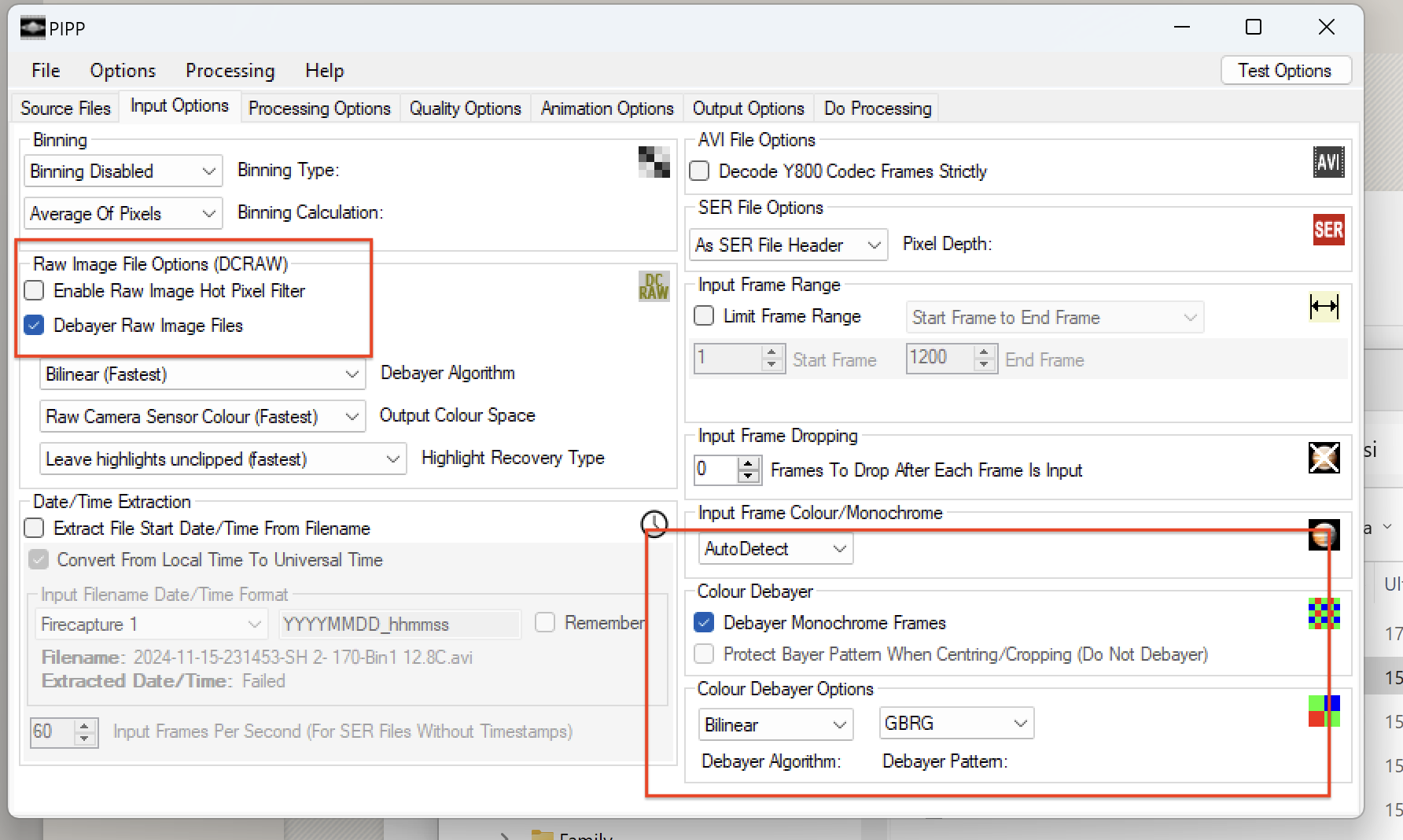Click the AVI file options icon
This screenshot has height=840, width=1403.
click(1328, 162)
